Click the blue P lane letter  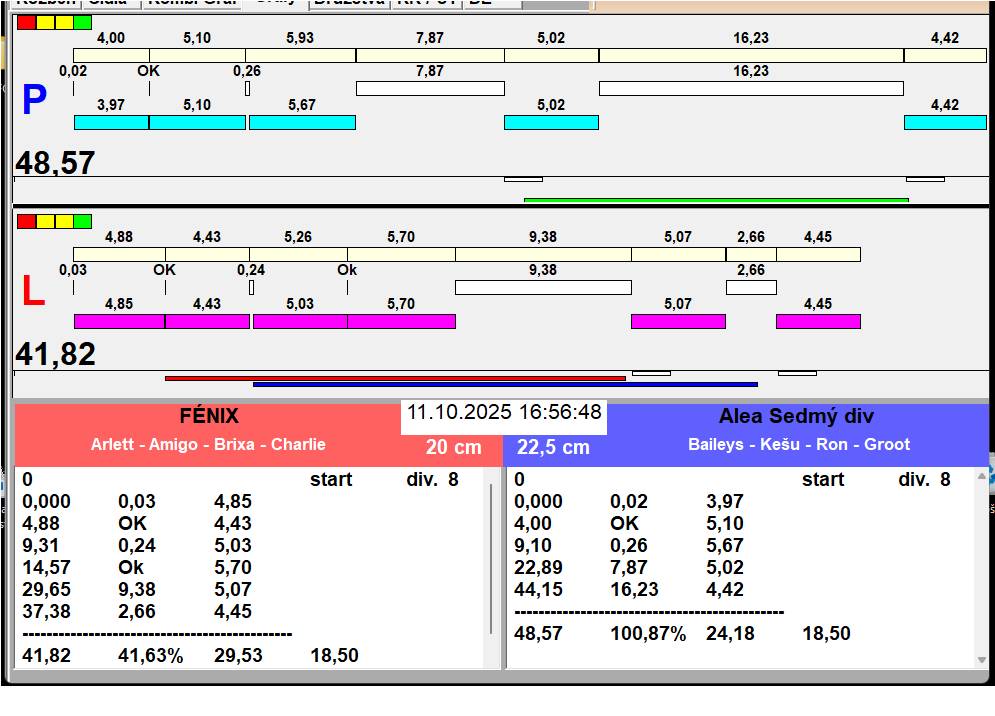point(34,100)
